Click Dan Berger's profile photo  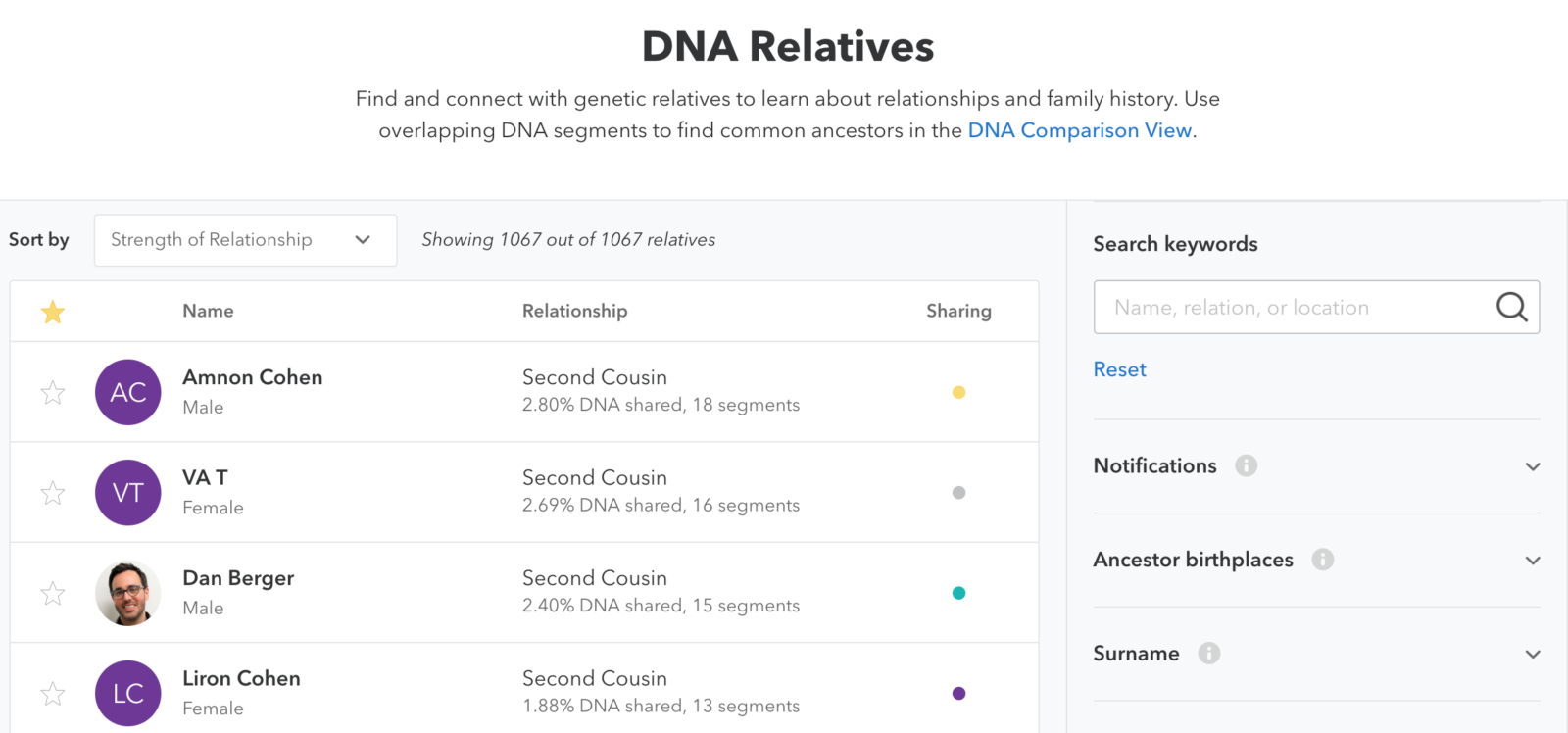pos(128,593)
